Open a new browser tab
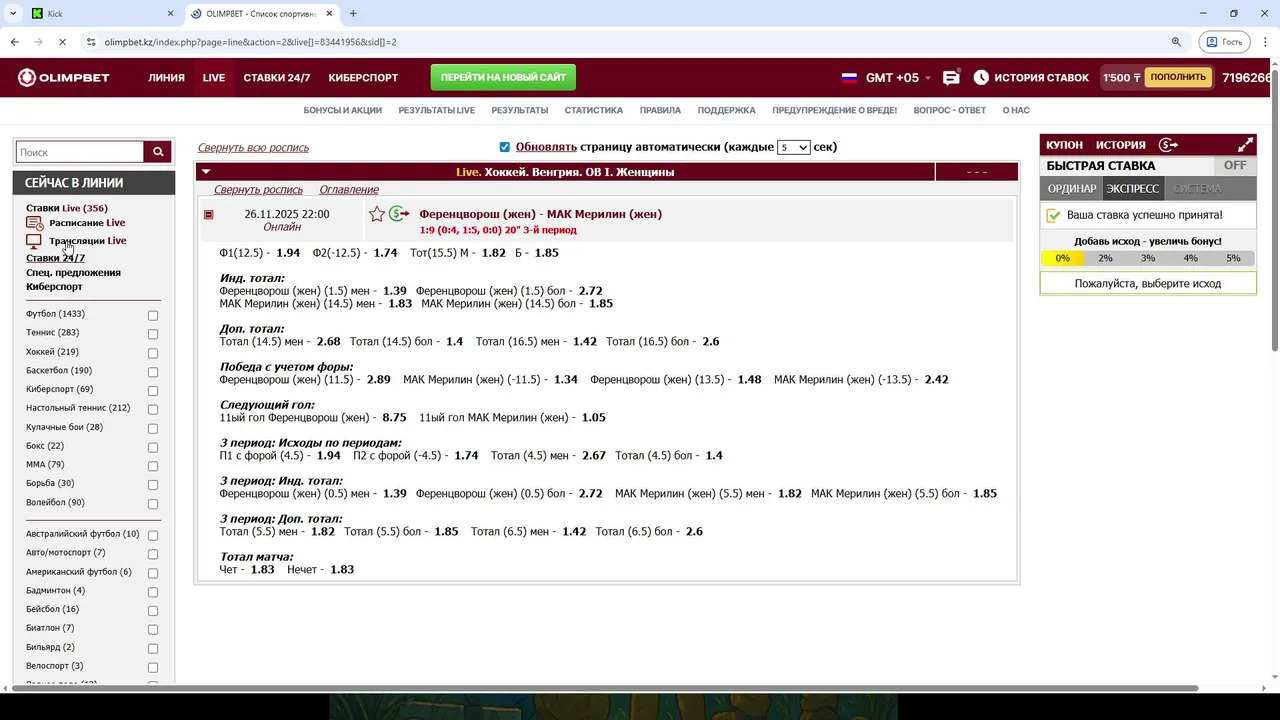 [x=353, y=14]
